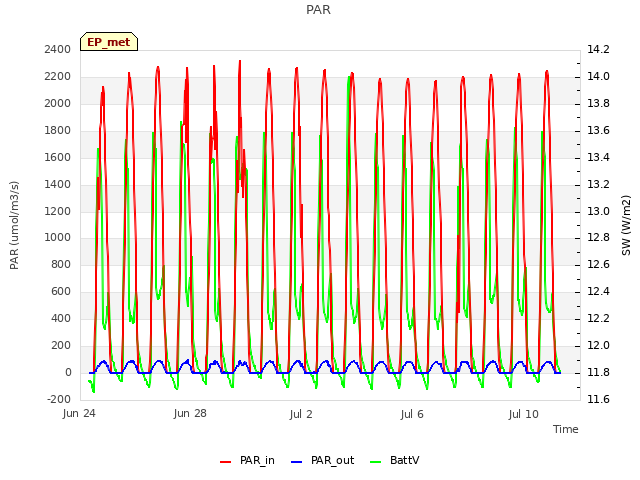Click the PAR (umol/m3/s) axis label
The height and width of the screenshot is (480, 640).
click(x=14, y=225)
